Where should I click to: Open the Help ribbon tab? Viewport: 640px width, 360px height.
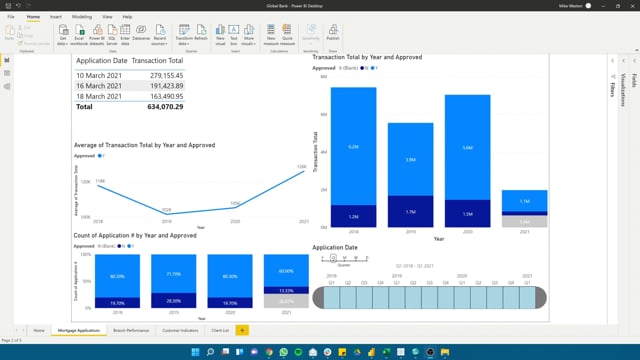point(127,17)
